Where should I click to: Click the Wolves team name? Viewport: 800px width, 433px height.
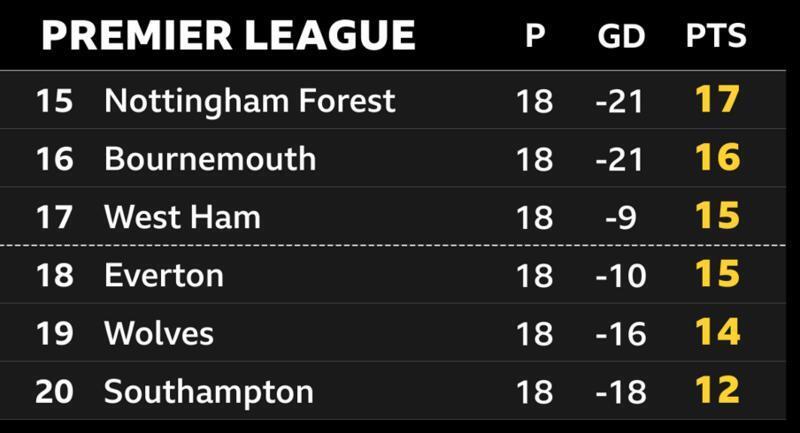tap(159, 332)
